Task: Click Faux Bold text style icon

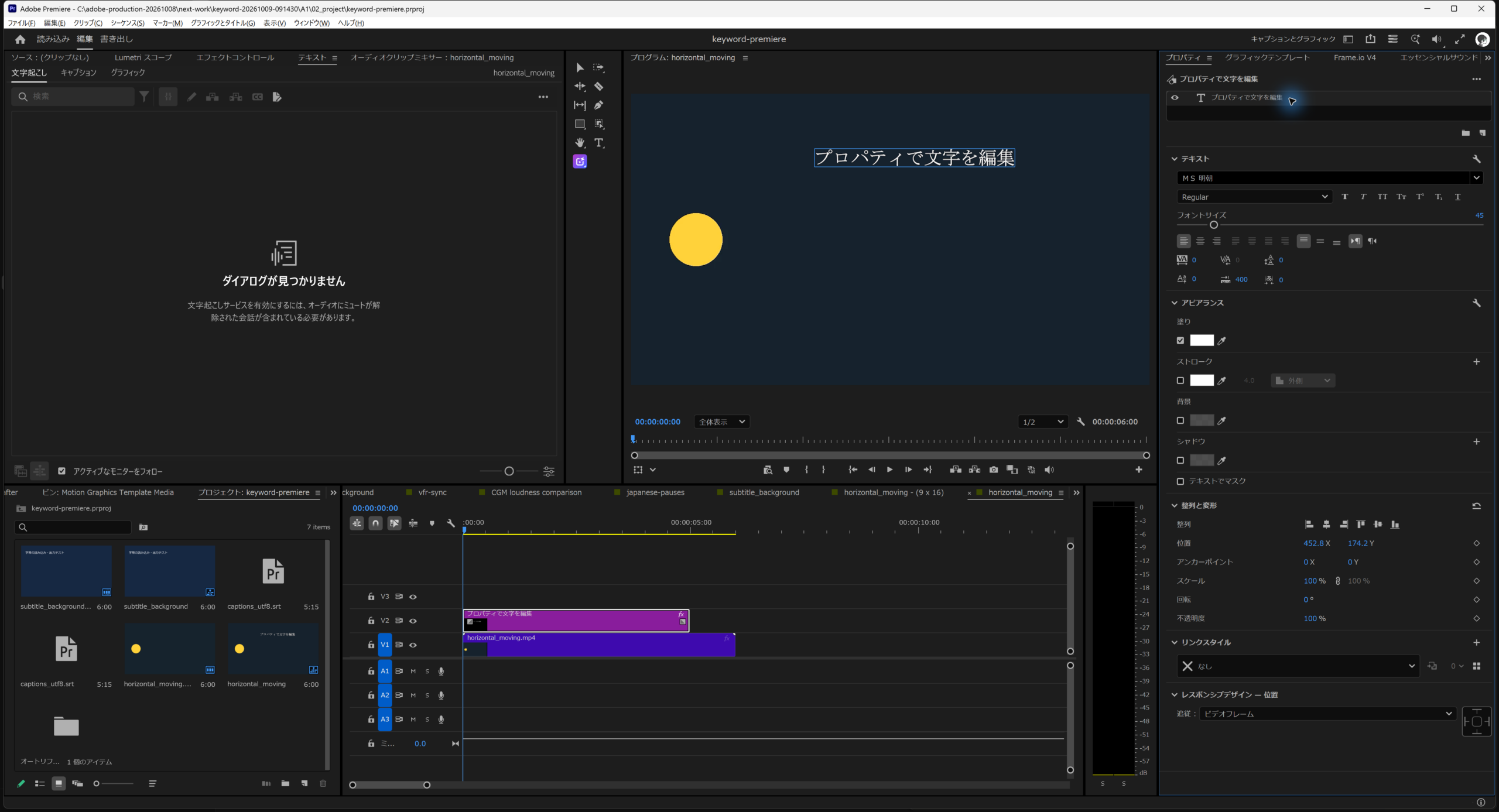Action: click(1345, 197)
